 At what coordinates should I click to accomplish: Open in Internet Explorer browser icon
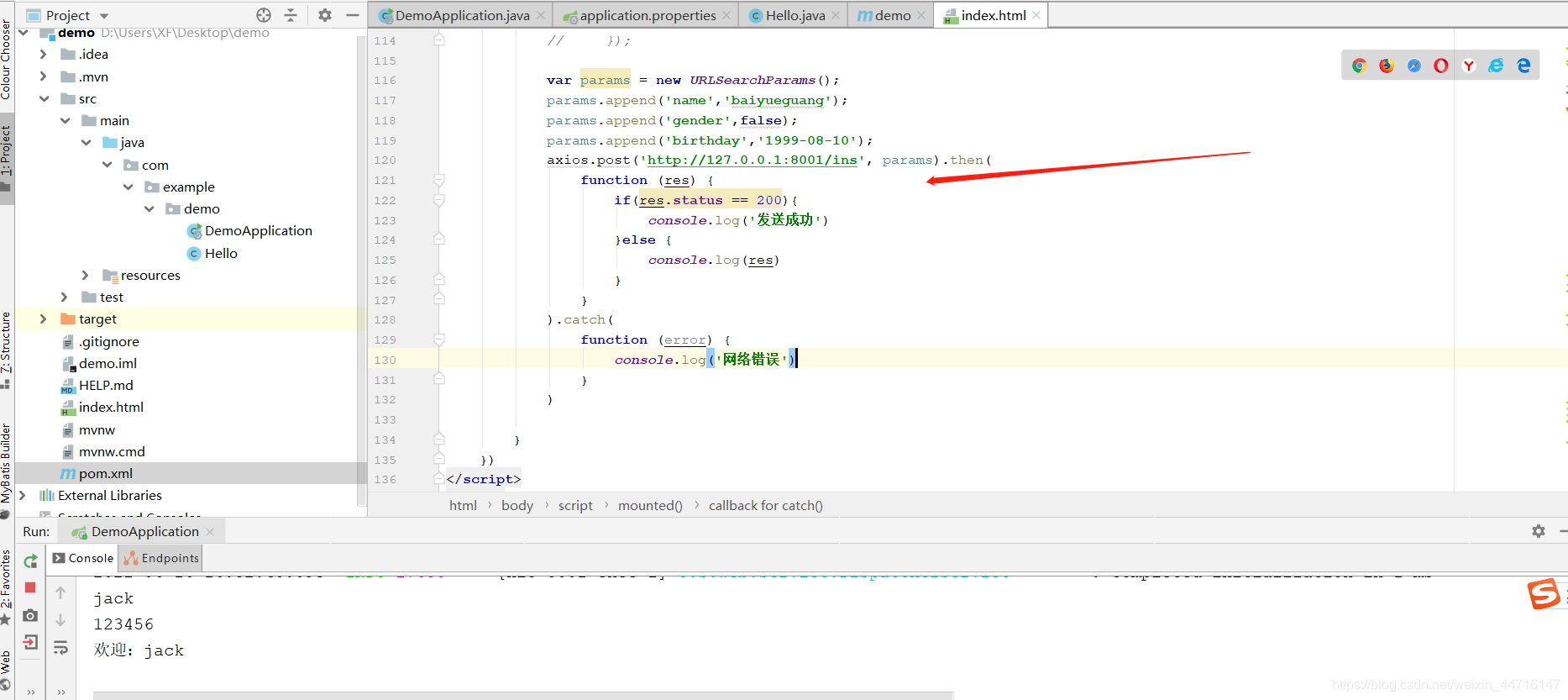(1496, 66)
